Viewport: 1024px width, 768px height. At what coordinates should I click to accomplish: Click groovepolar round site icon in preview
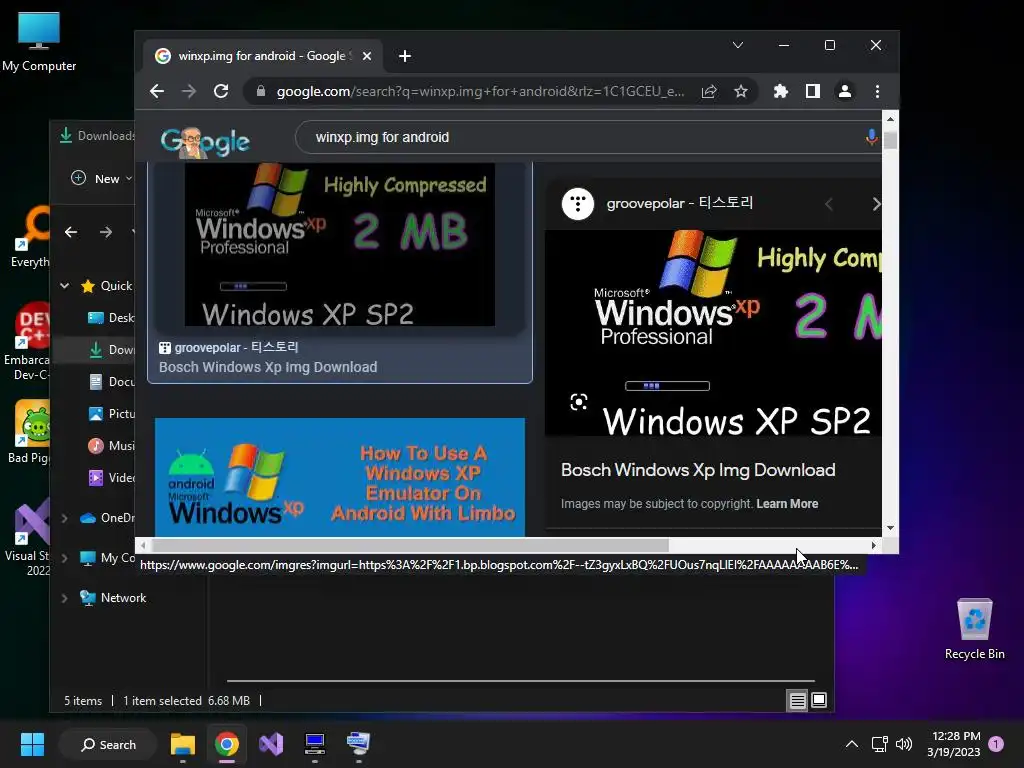(578, 204)
